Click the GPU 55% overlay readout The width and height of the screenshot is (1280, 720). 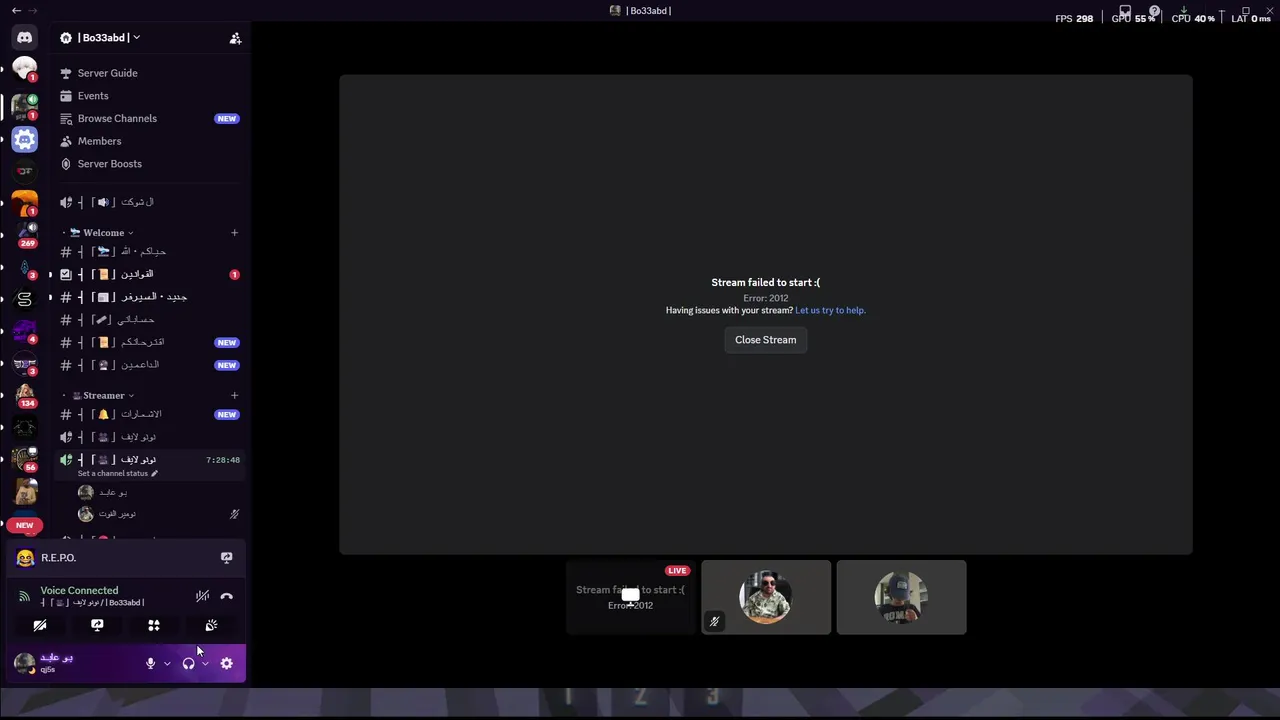point(1133,19)
